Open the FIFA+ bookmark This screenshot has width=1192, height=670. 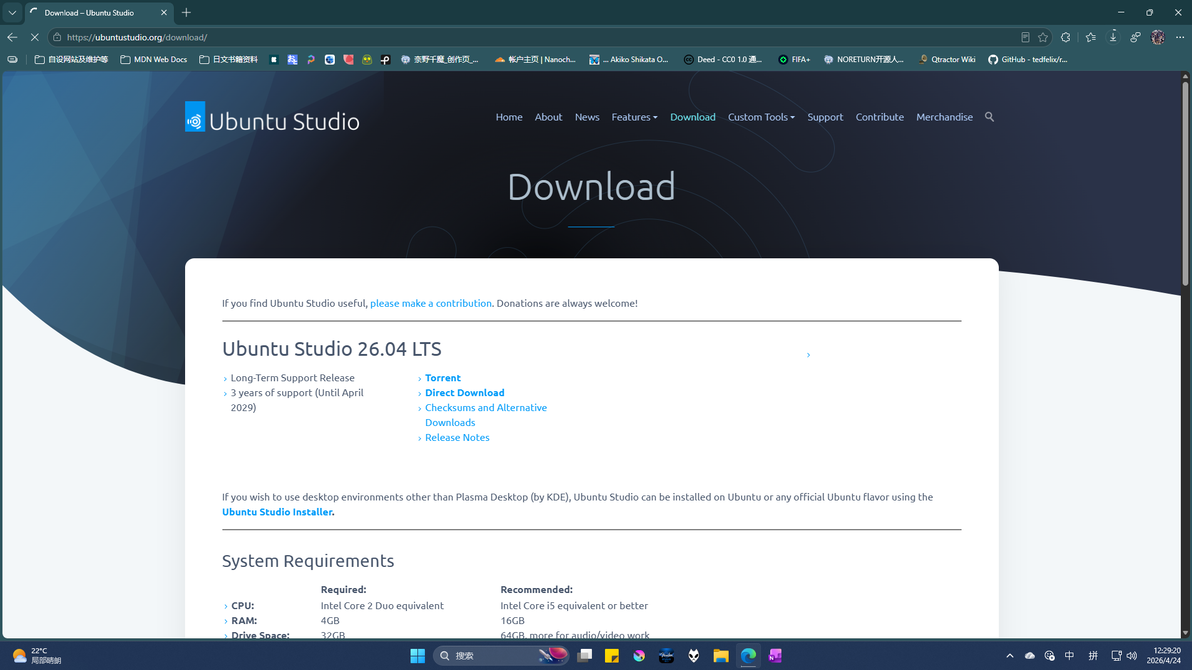[x=794, y=59]
